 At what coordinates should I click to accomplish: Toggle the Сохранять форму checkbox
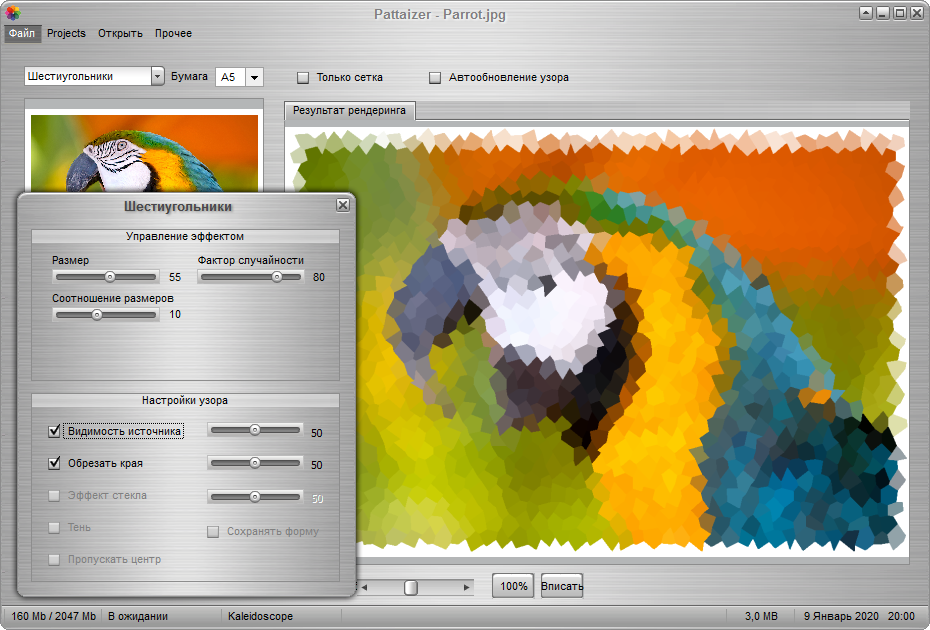(x=213, y=532)
